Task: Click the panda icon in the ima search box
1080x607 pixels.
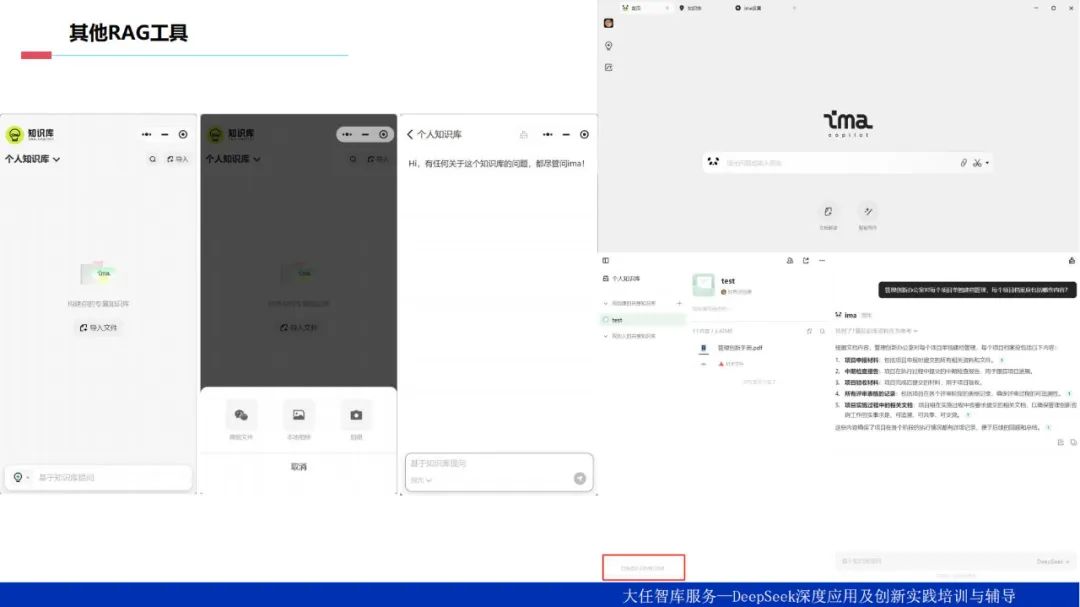Action: click(x=713, y=162)
